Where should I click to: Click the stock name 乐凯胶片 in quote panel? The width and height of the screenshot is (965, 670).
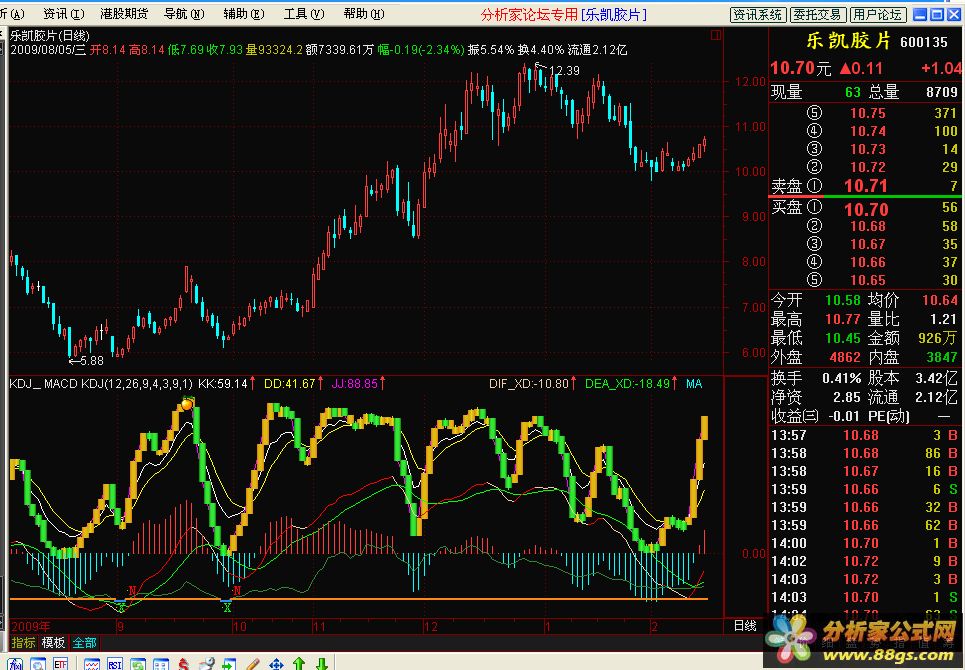tap(849, 41)
